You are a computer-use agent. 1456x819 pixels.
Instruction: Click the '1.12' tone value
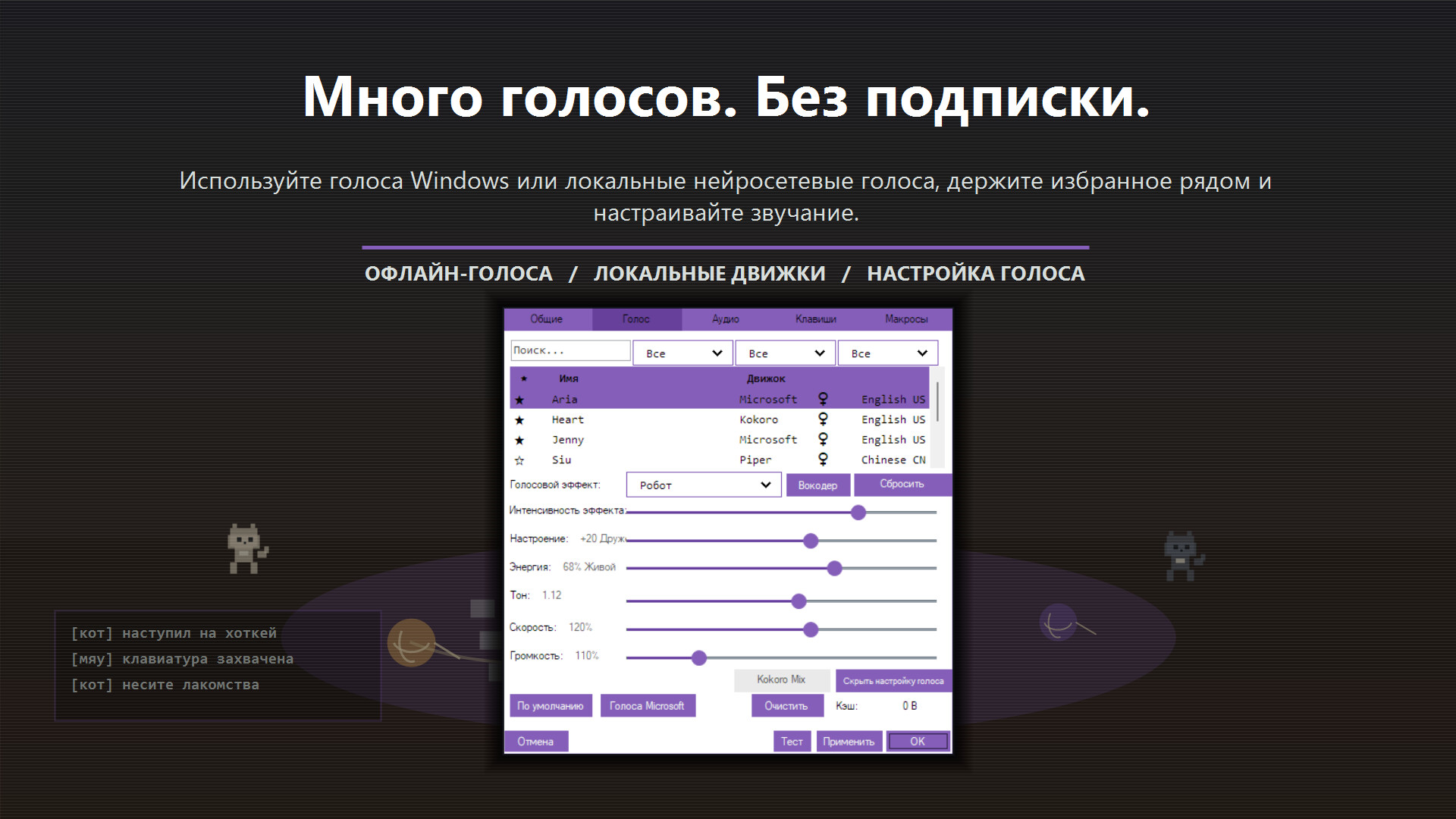552,595
